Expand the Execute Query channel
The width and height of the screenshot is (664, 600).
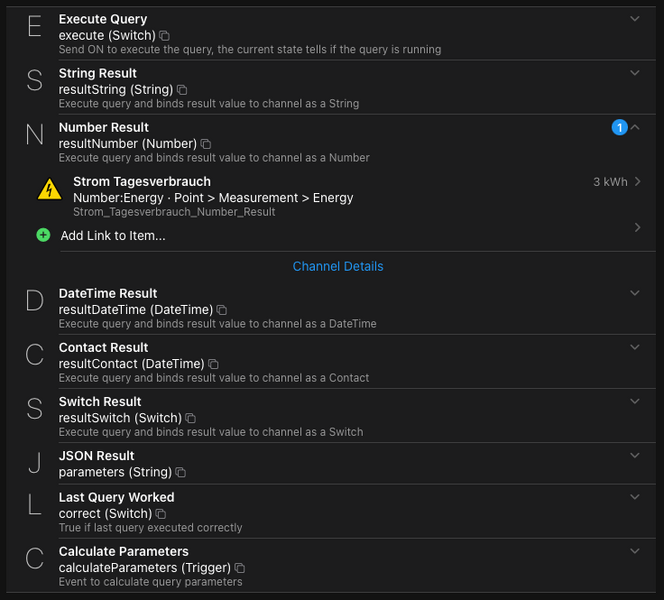[x=635, y=19]
